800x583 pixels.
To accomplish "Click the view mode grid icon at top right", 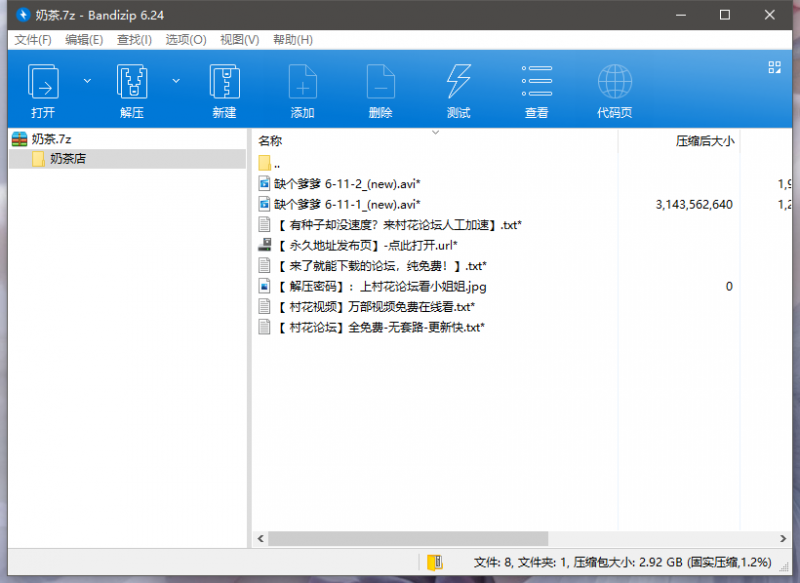I will (x=773, y=67).
